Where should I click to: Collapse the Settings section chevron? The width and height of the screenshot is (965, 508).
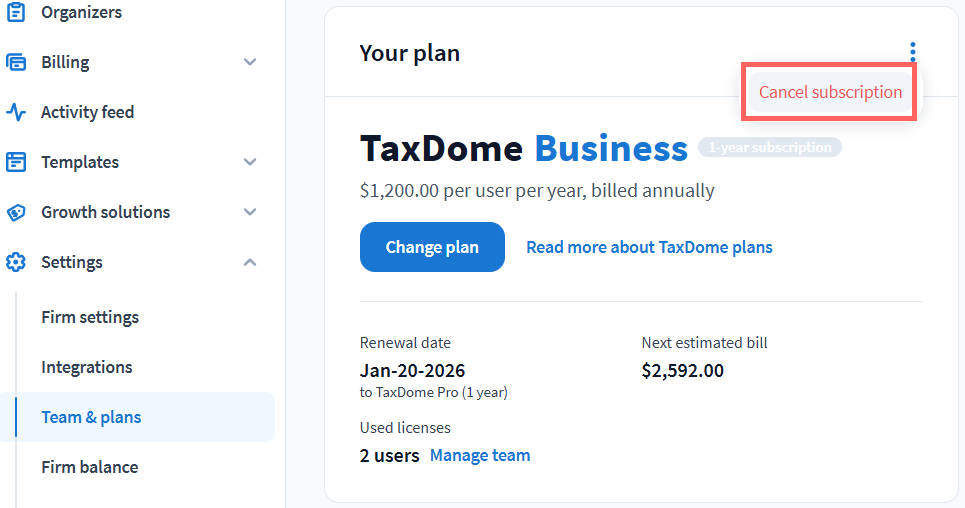[x=250, y=262]
